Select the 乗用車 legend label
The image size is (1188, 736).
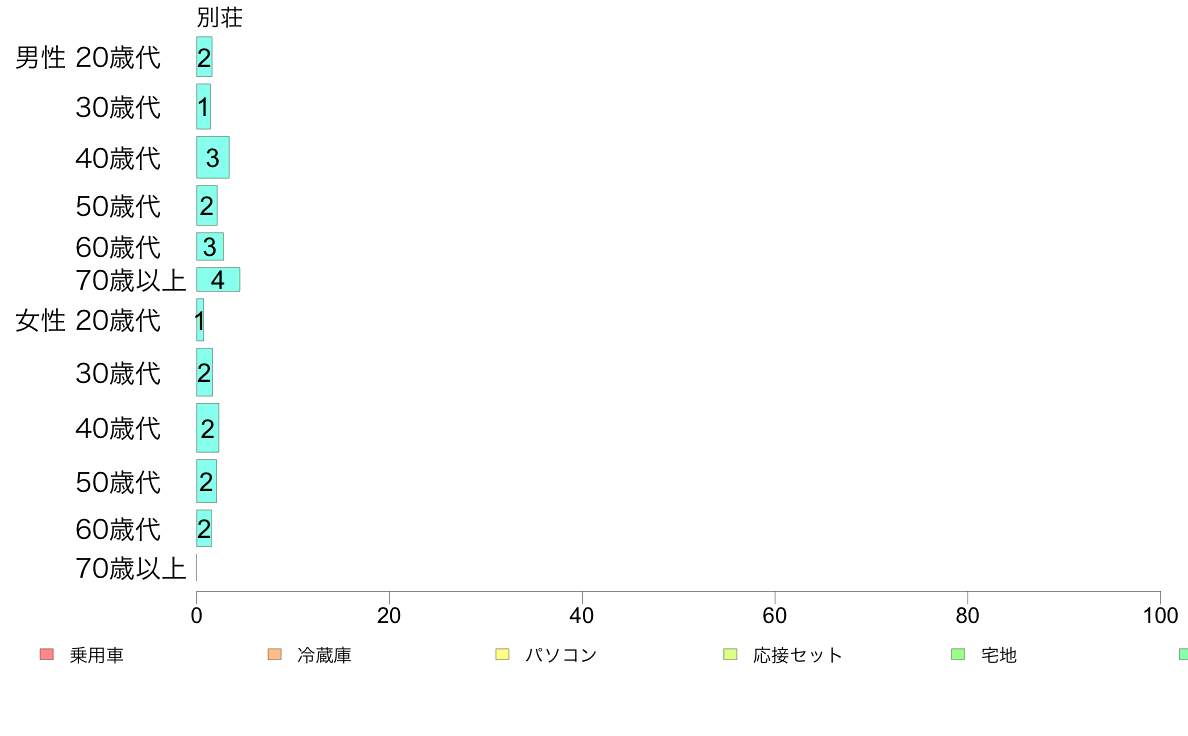point(97,655)
